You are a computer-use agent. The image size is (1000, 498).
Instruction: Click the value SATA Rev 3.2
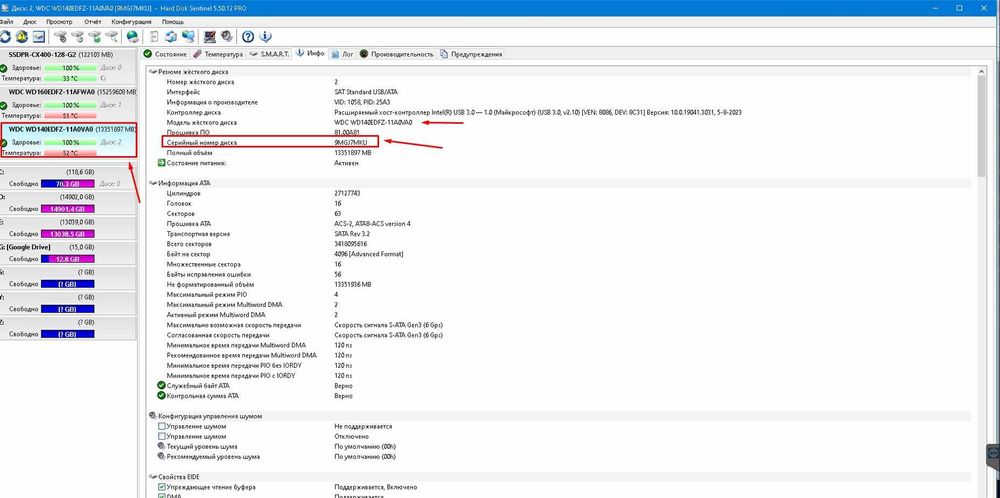(x=353, y=234)
